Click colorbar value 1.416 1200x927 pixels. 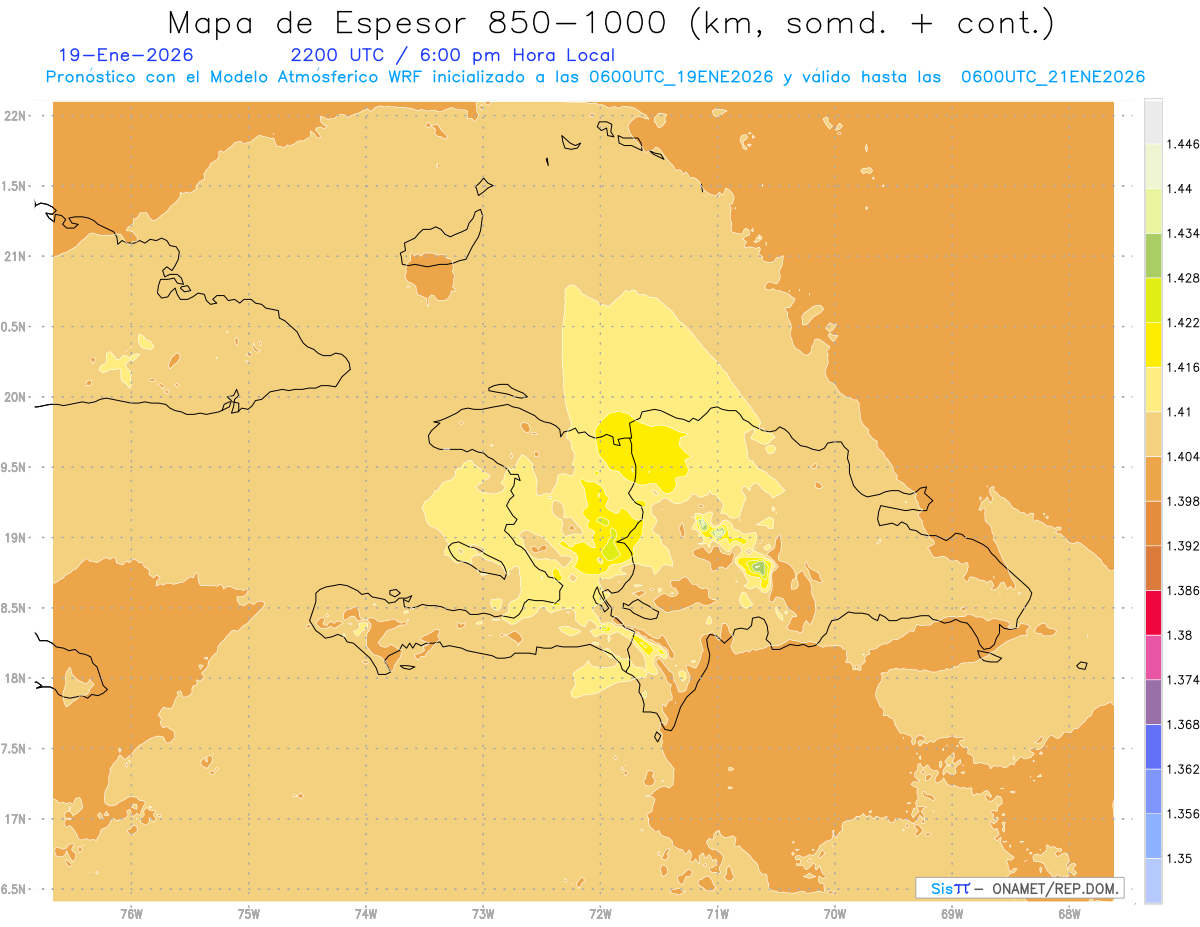click(1184, 368)
